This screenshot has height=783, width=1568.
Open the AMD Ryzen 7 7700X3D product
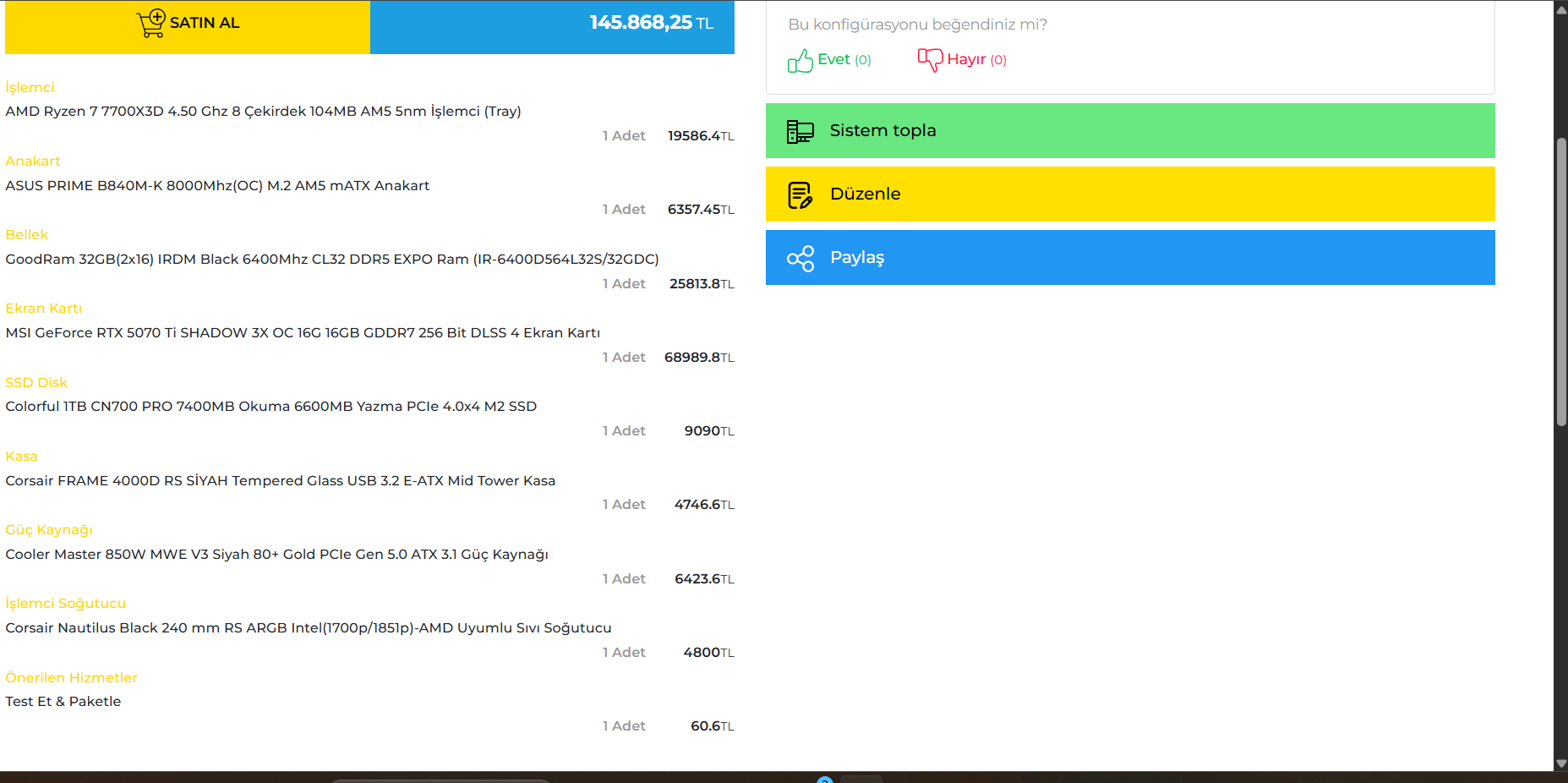point(263,112)
